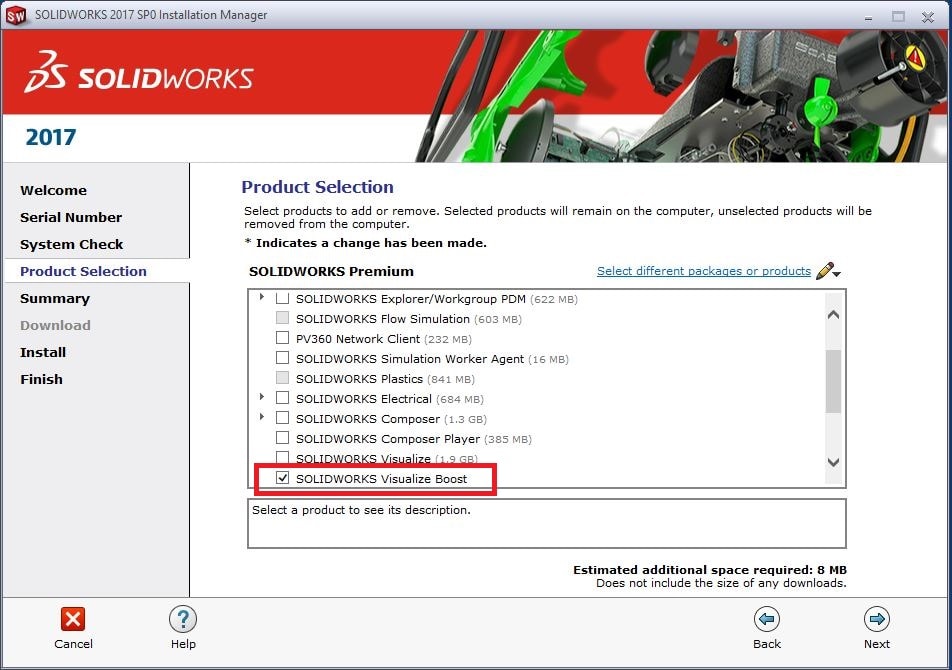
Task: Click Select different packages or products link
Action: pos(704,271)
